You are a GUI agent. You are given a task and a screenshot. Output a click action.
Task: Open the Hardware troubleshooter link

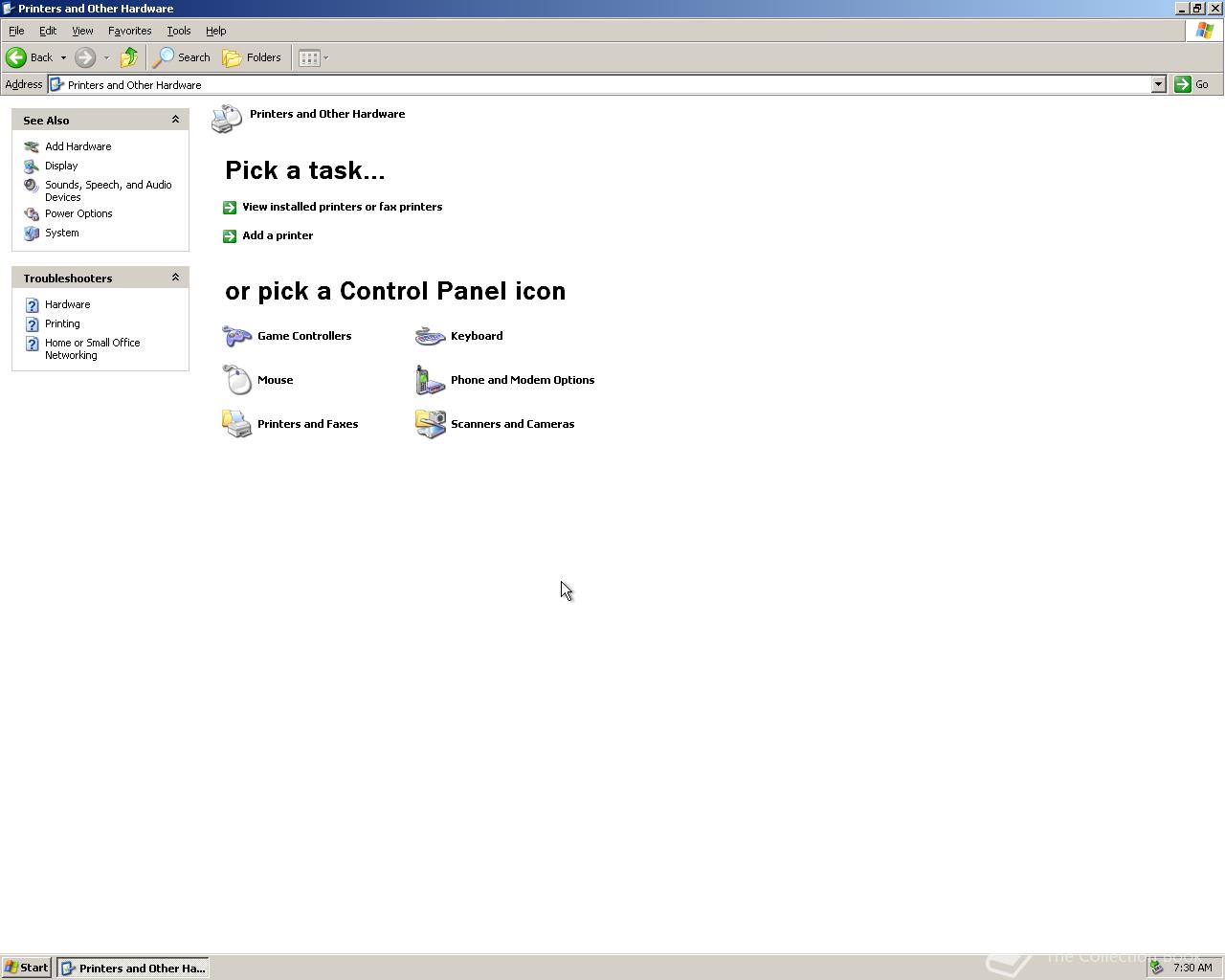click(x=67, y=304)
